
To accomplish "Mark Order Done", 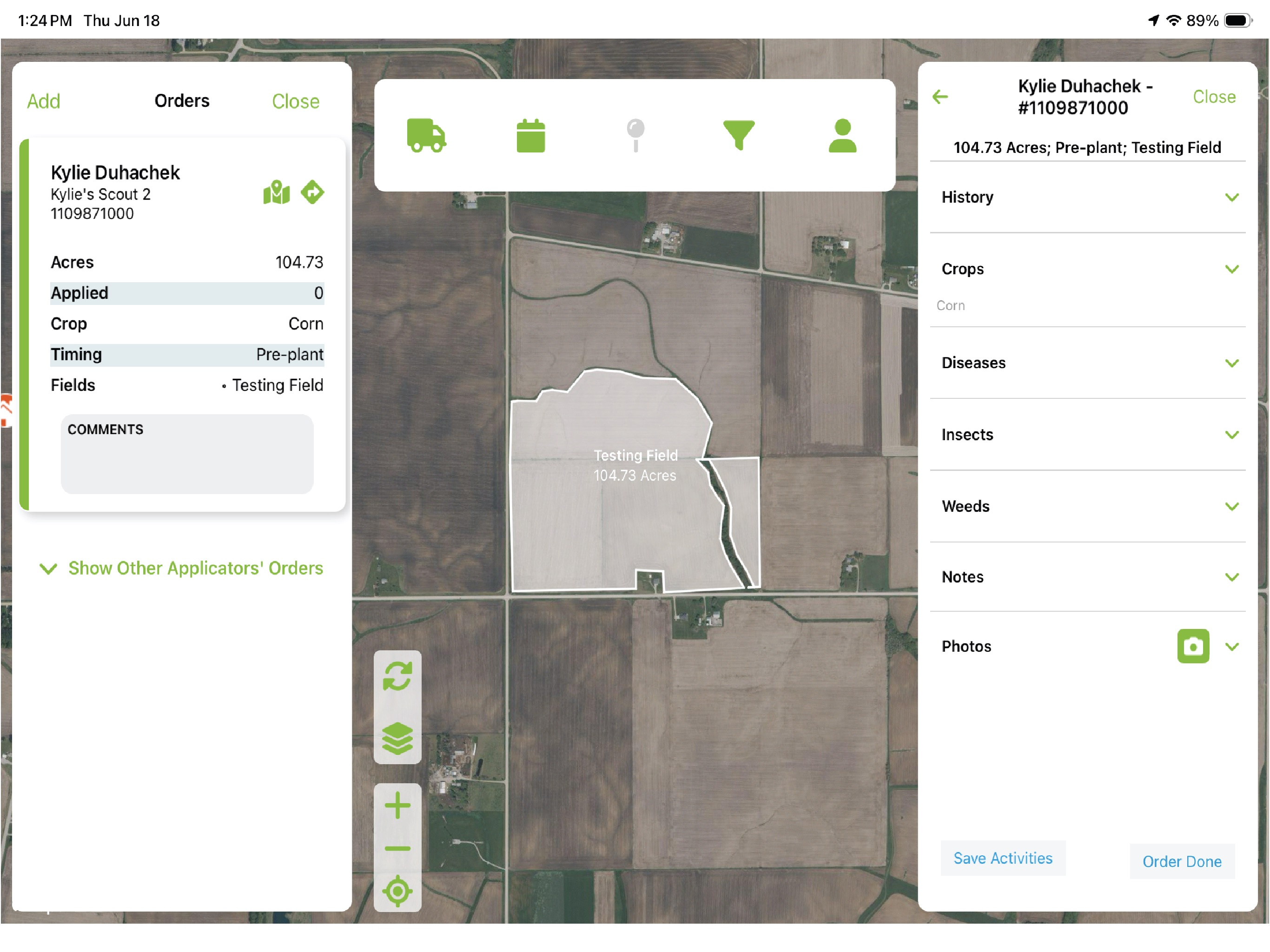I will click(x=1182, y=862).
